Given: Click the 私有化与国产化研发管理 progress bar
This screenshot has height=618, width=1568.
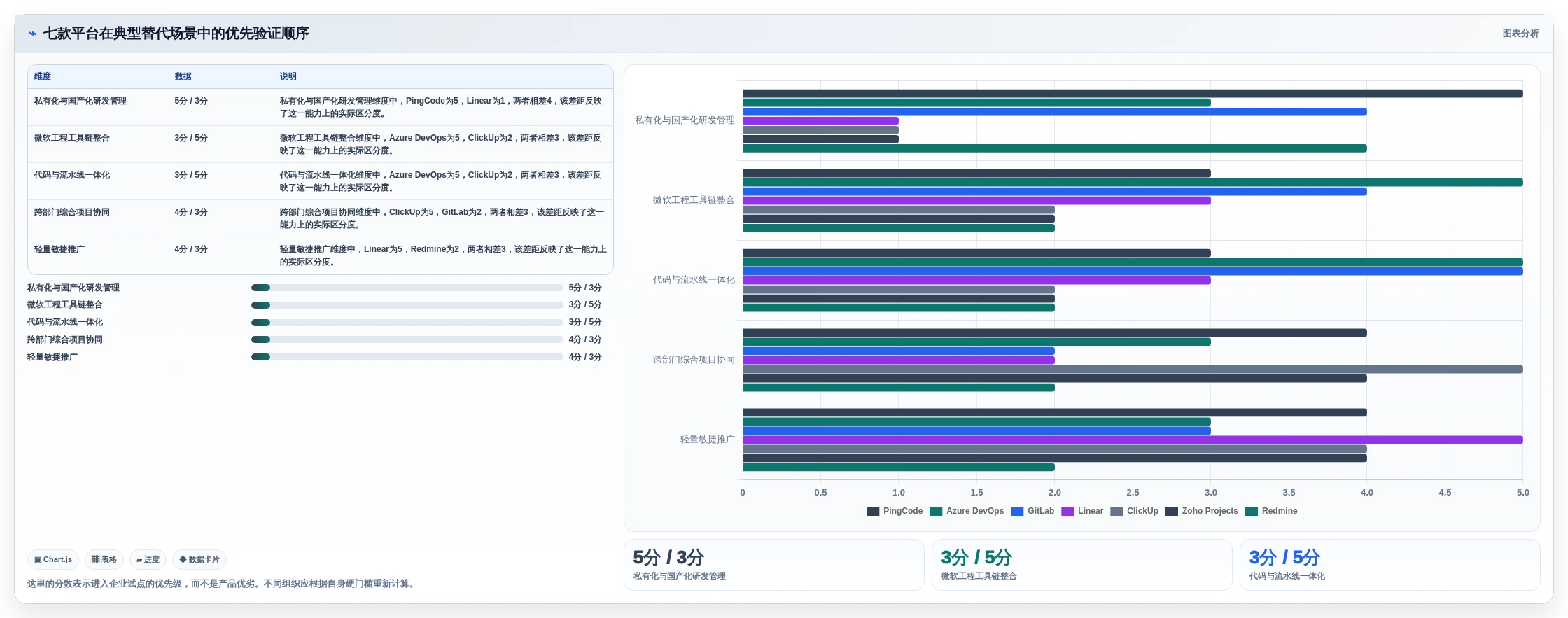Looking at the screenshot, I should pyautogui.click(x=407, y=288).
